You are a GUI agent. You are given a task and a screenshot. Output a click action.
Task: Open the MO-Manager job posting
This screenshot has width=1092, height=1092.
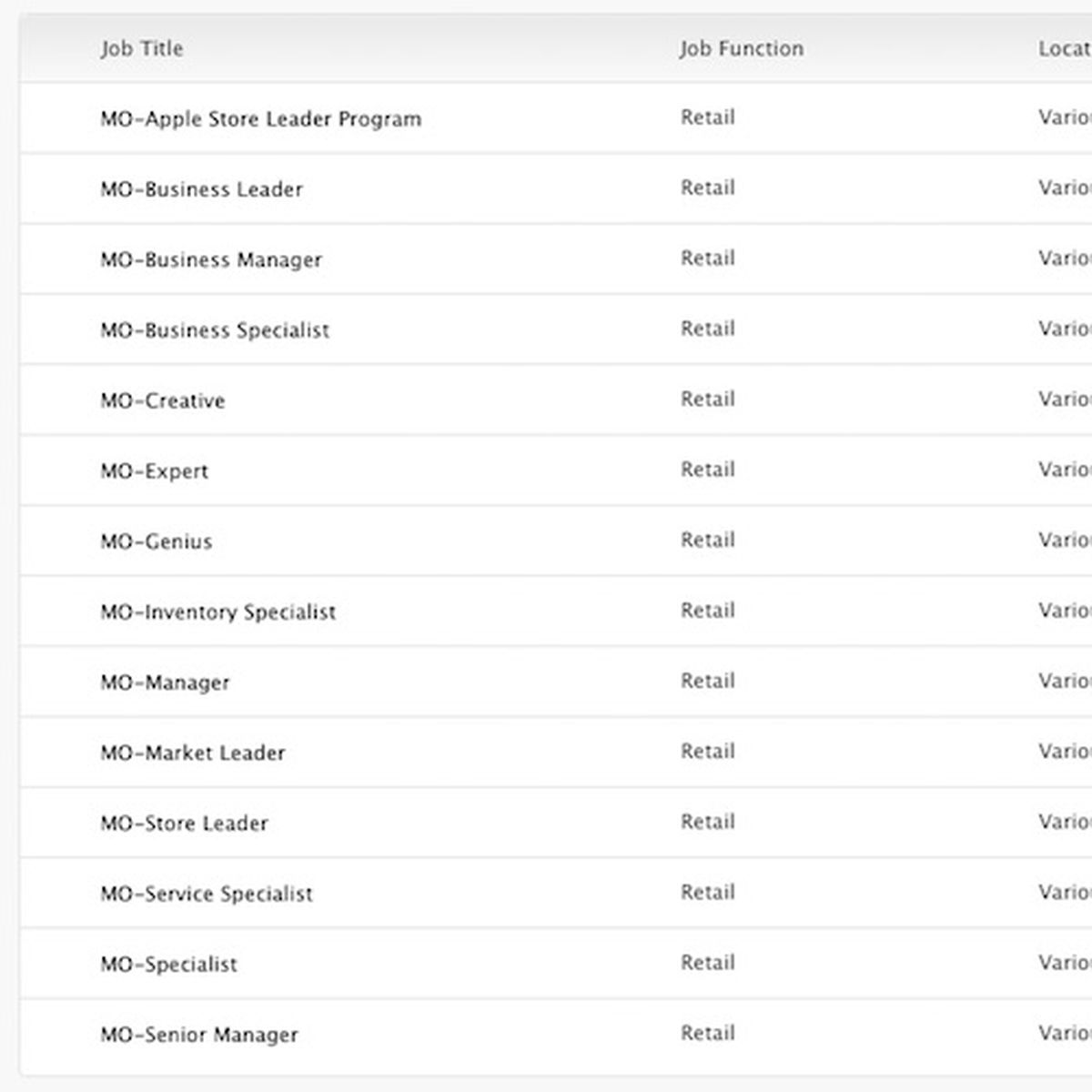(165, 683)
